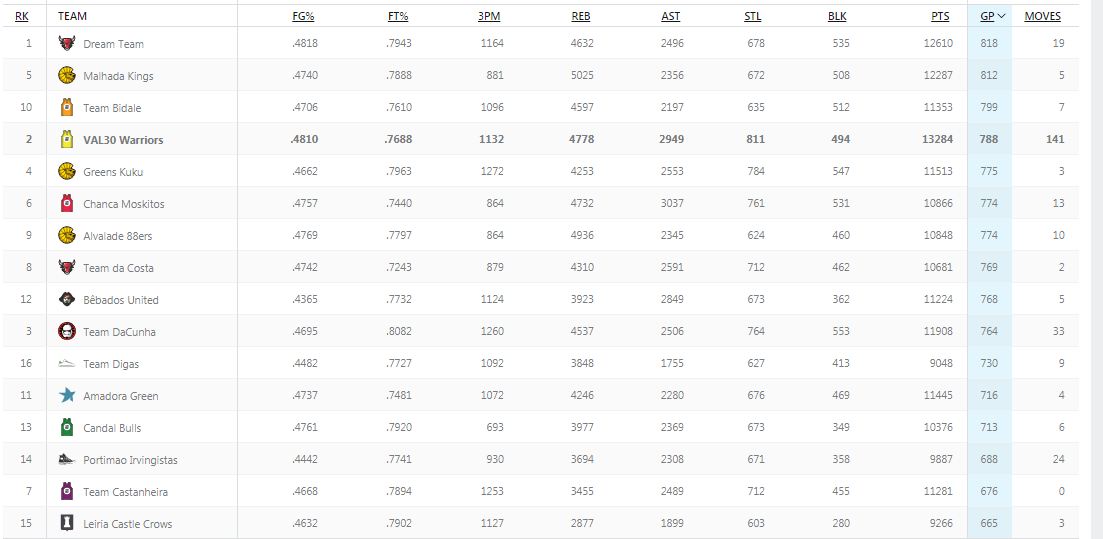
Task: Click Candal Bulls green jersey icon
Action: 67,427
